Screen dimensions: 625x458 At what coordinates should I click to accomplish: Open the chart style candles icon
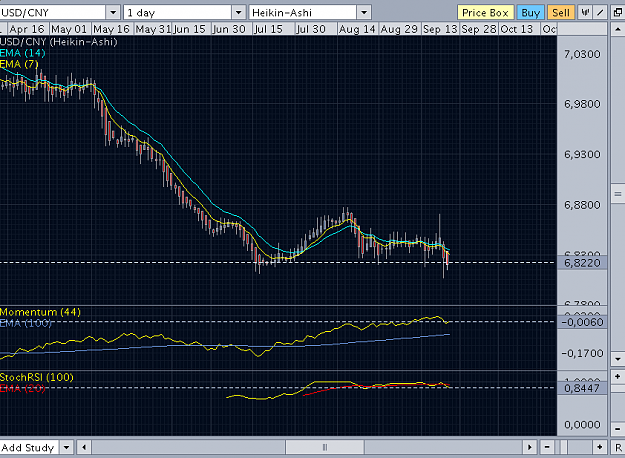[585, 13]
